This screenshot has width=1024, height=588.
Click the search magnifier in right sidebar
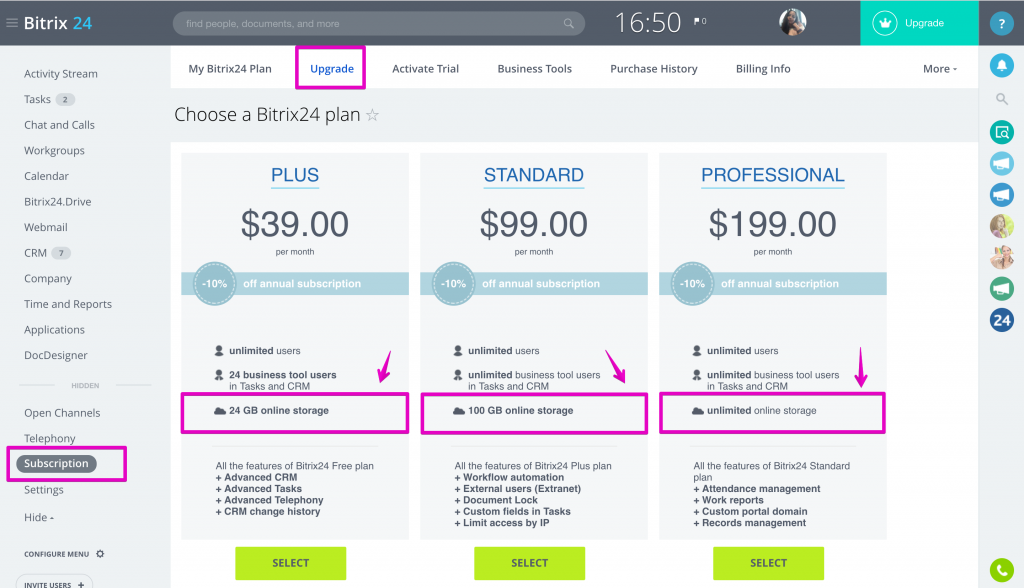(x=1001, y=99)
